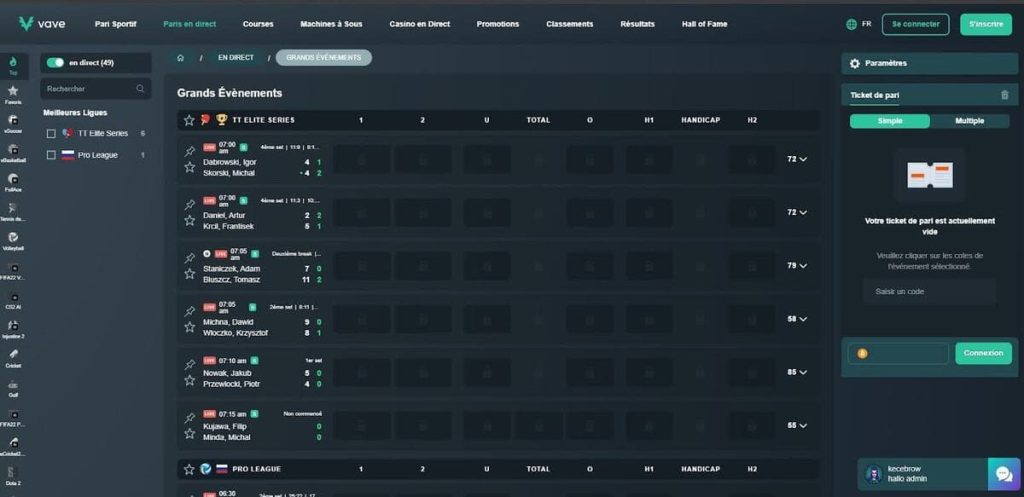
Task: Select Volleyball in the sports sidebar
Action: pyautogui.click(x=13, y=239)
